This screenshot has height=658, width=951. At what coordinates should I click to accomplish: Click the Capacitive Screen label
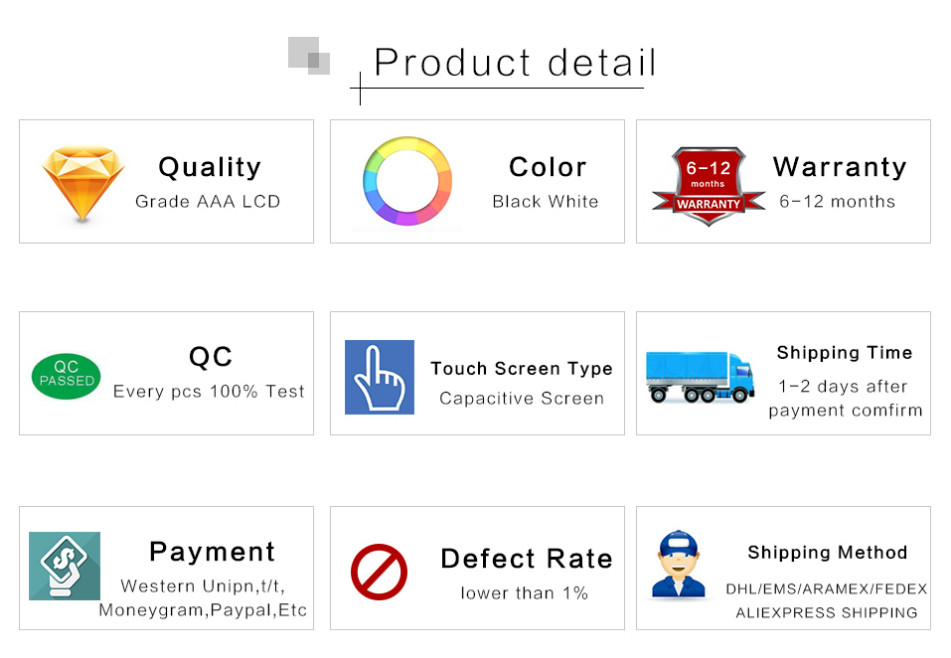[x=522, y=398]
